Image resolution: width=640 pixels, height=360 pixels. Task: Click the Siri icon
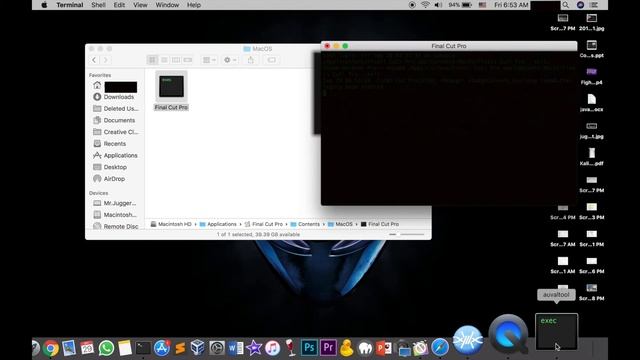click(x=580, y=5)
